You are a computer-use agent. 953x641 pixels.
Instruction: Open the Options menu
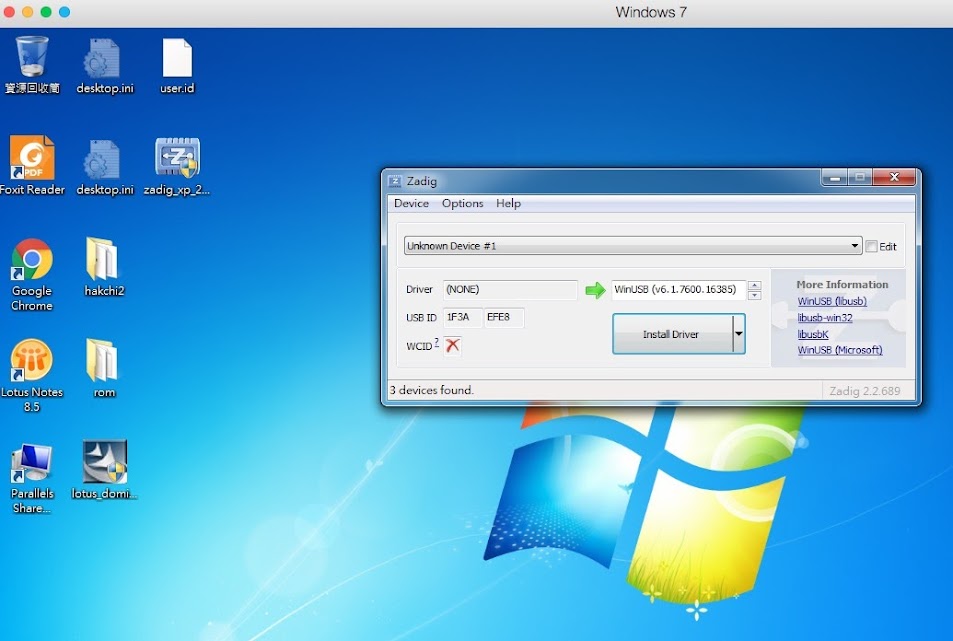point(463,203)
